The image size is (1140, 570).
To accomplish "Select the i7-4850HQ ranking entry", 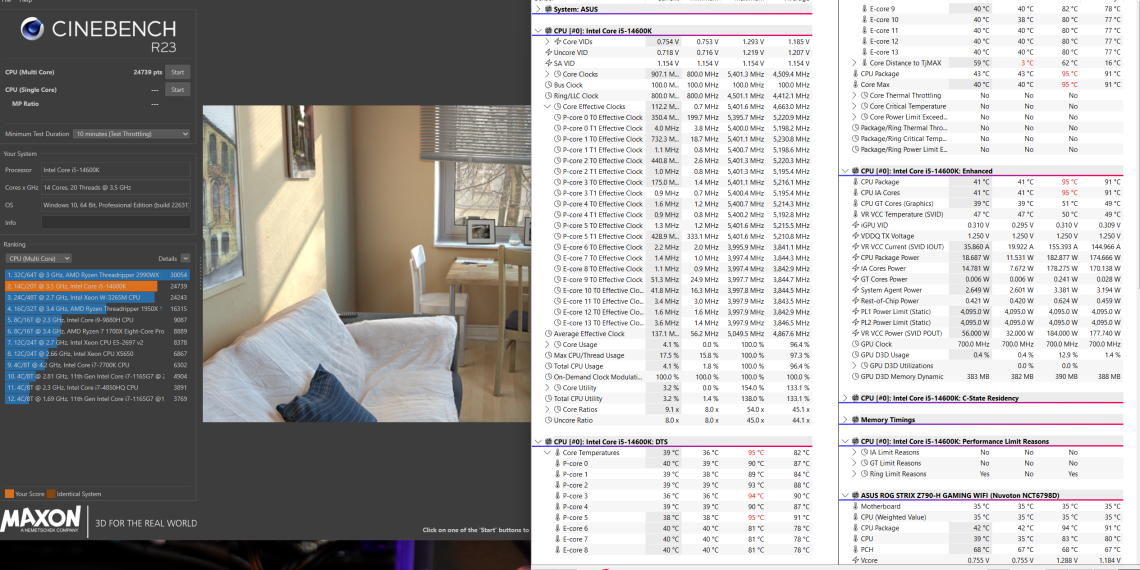I will click(x=97, y=388).
